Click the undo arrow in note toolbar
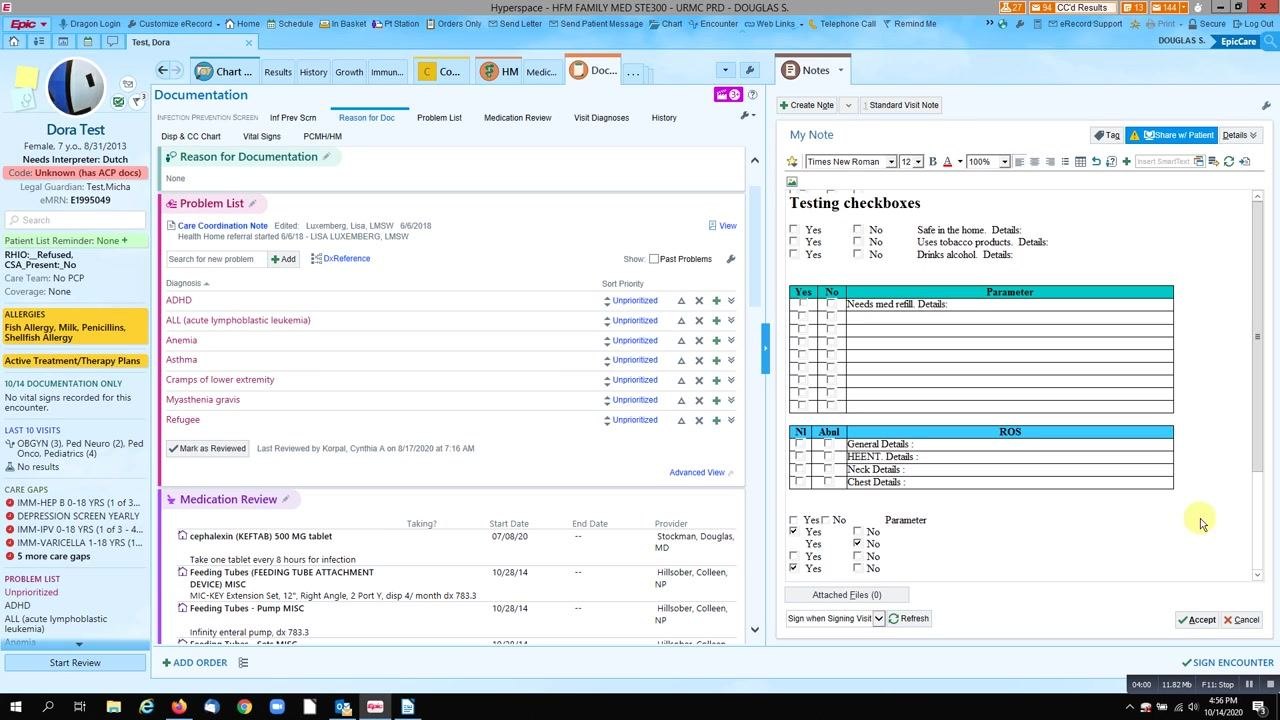 (1096, 162)
